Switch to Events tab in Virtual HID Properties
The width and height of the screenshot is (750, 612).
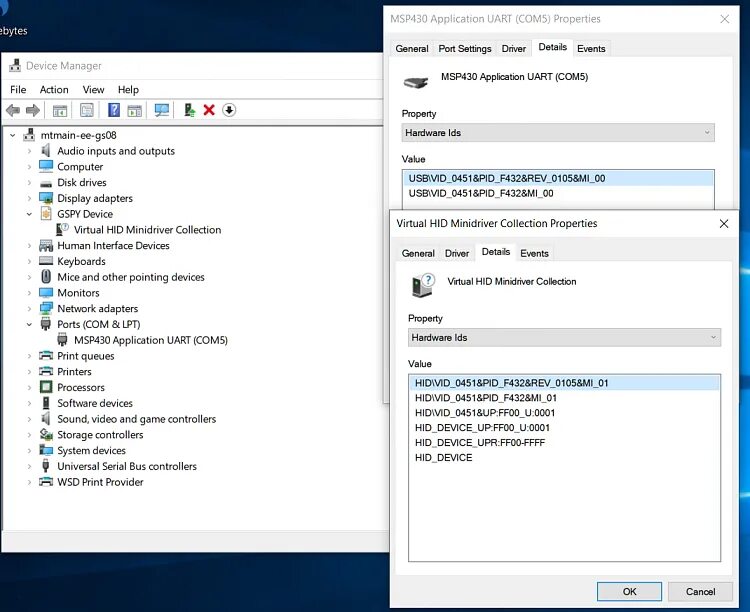pyautogui.click(x=534, y=254)
